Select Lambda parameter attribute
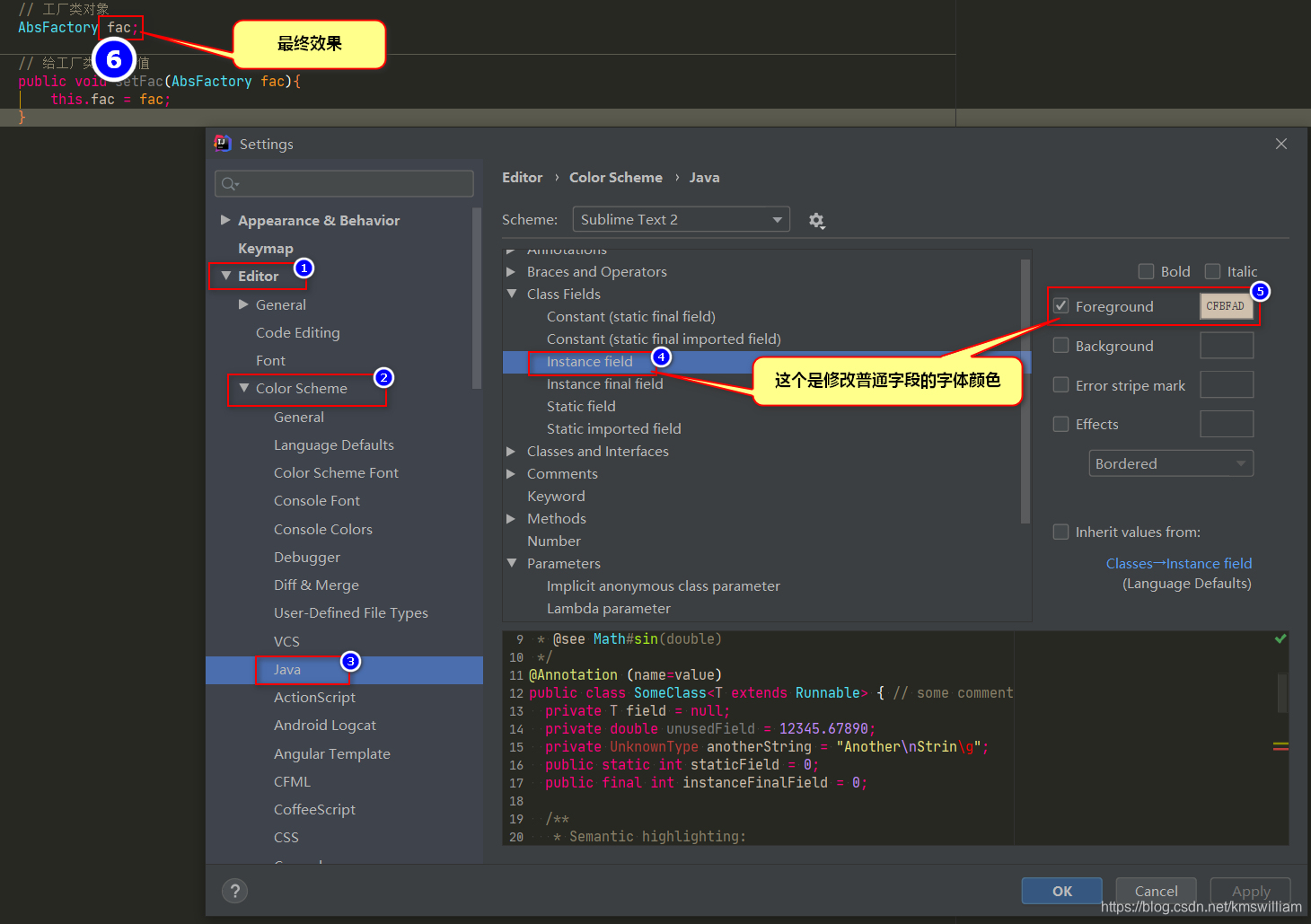 click(x=608, y=608)
